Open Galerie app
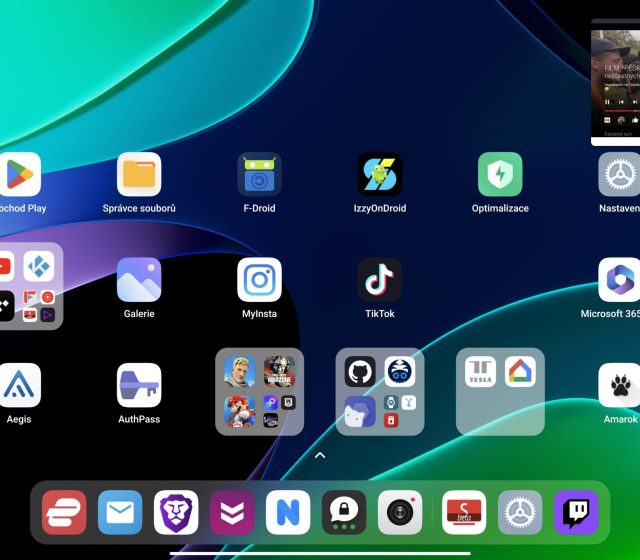Viewport: 640px width, 560px height. pos(139,280)
